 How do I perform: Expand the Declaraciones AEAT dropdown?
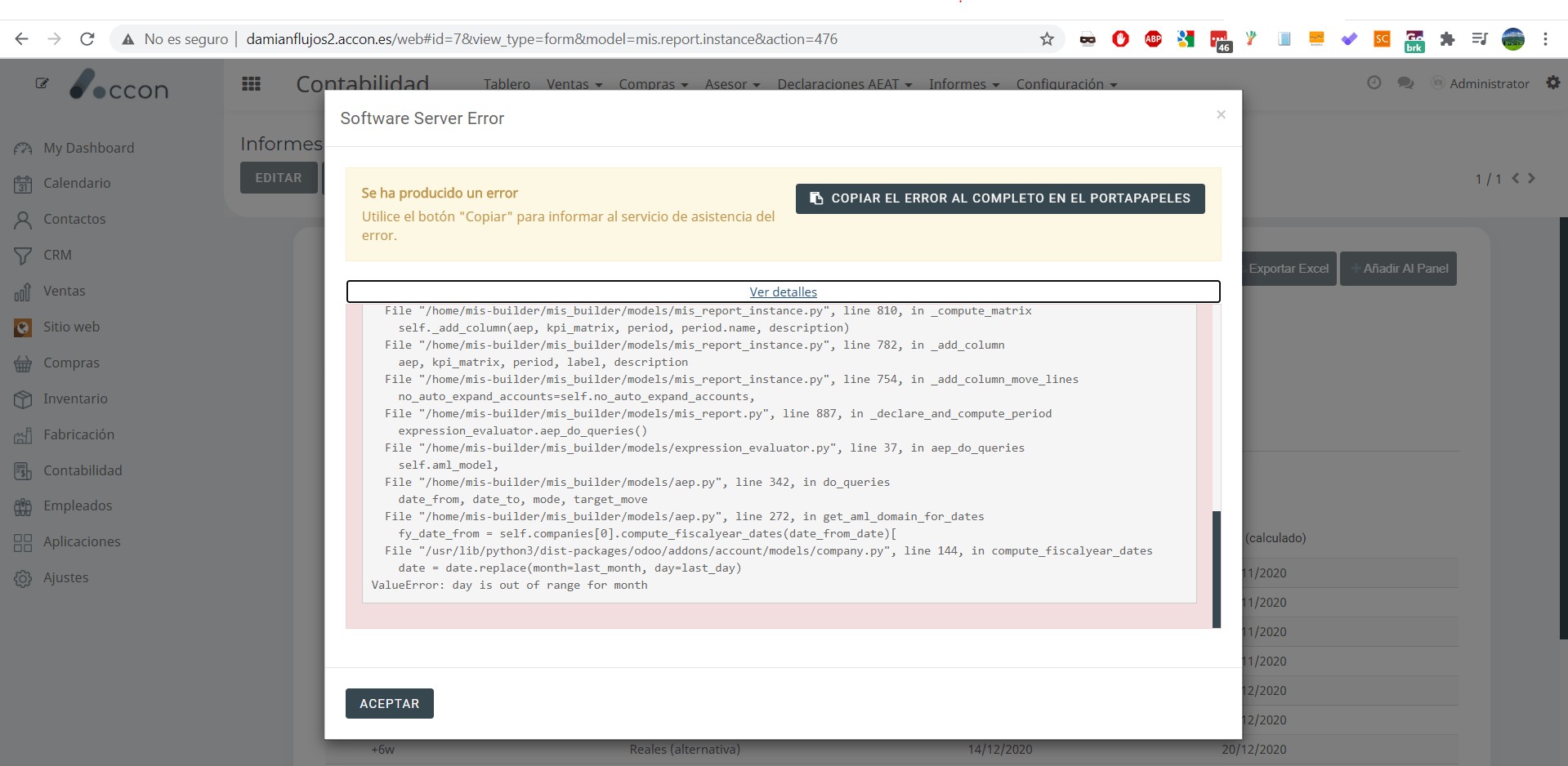click(844, 84)
